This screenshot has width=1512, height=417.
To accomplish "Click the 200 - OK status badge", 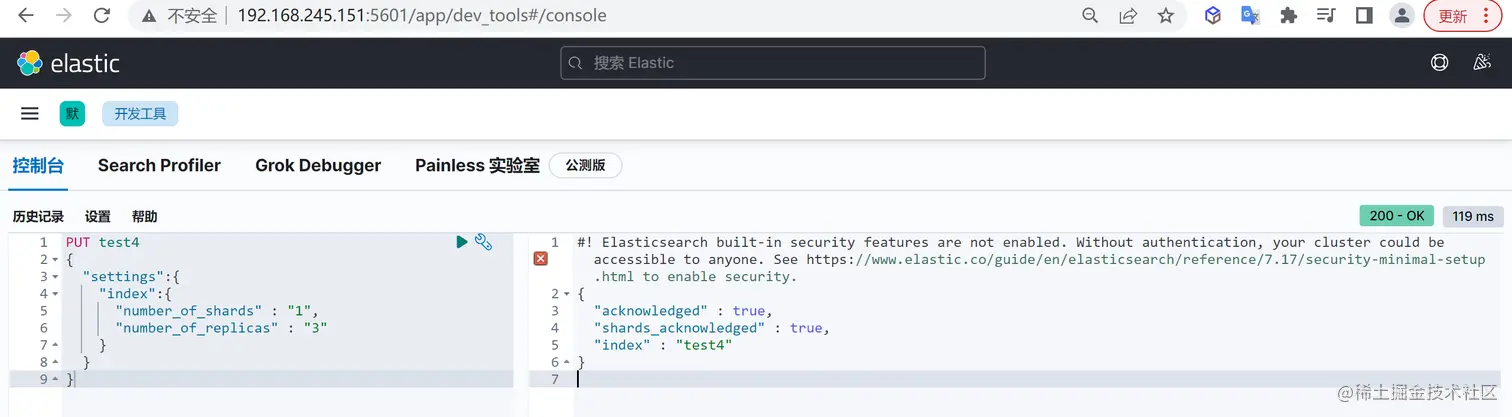I will tap(1397, 216).
